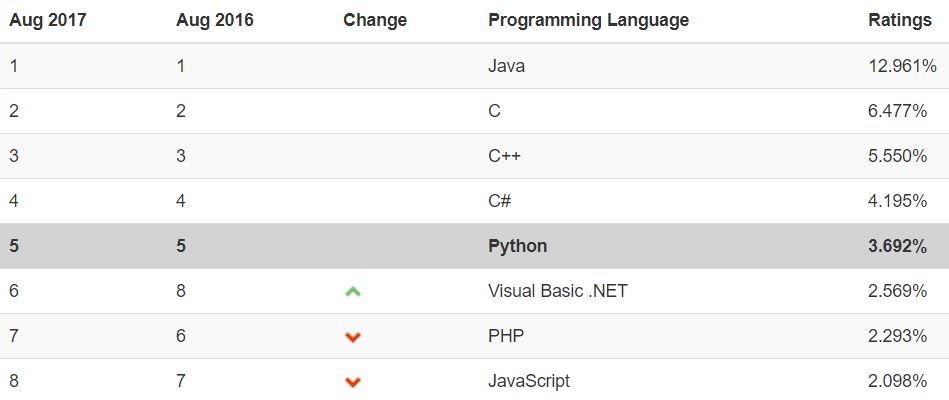Click the Change column header
949x400 pixels.
[x=375, y=21]
